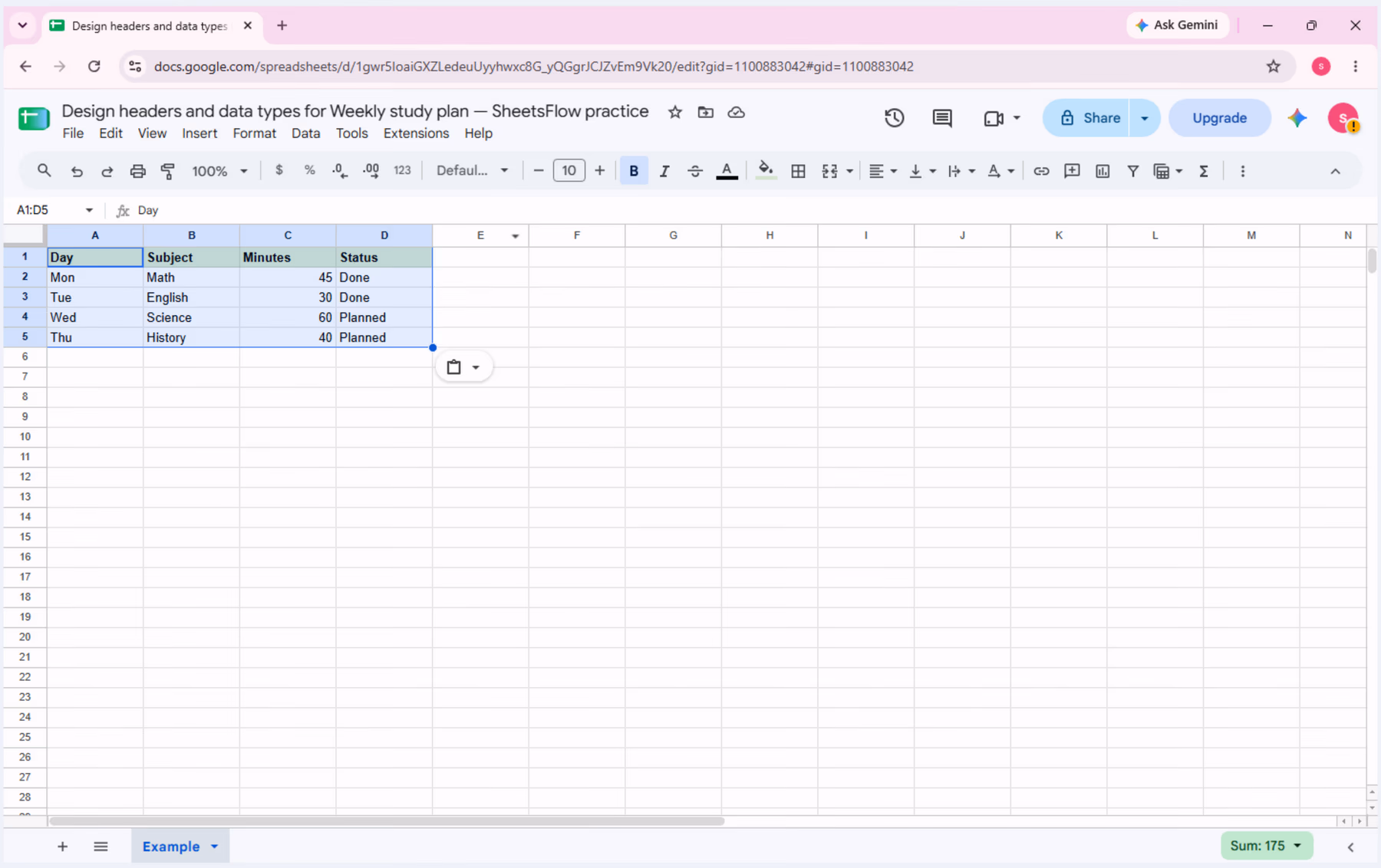Click the Redo icon in toolbar
This screenshot has width=1381, height=868.
tap(107, 171)
